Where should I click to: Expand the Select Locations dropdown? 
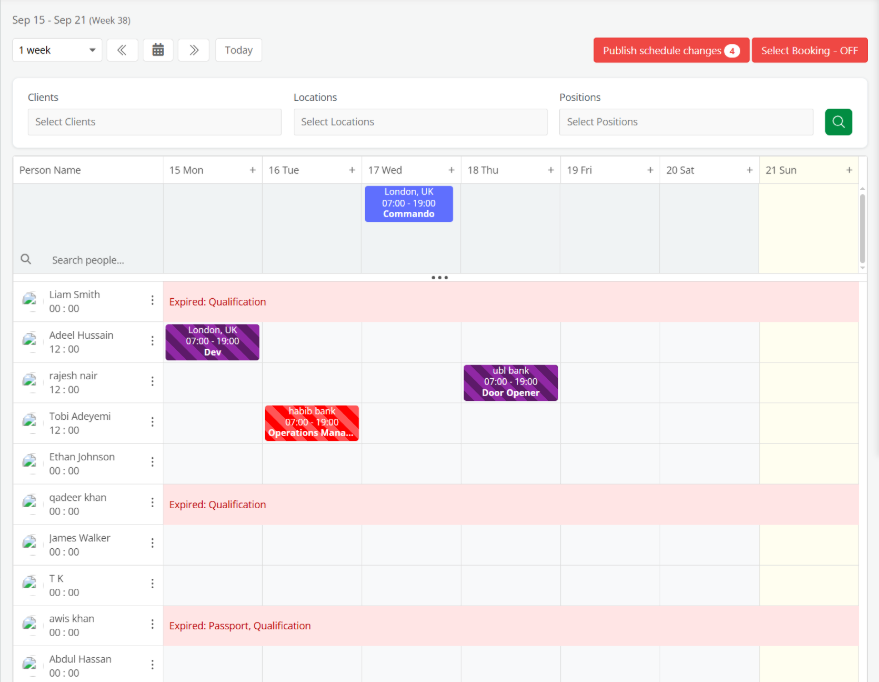(x=420, y=122)
